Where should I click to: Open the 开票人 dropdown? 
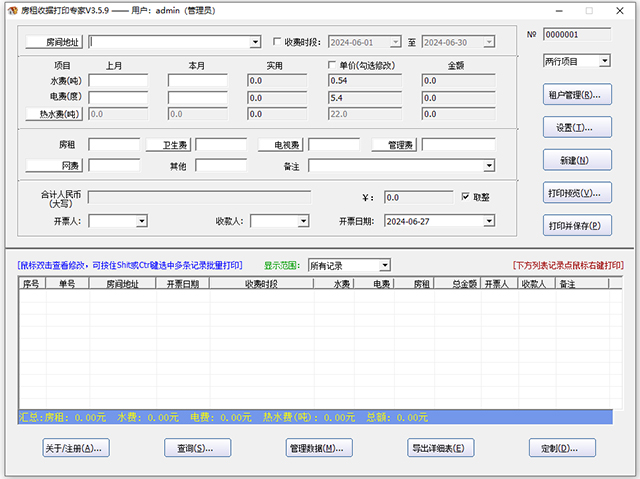pyautogui.click(x=142, y=221)
